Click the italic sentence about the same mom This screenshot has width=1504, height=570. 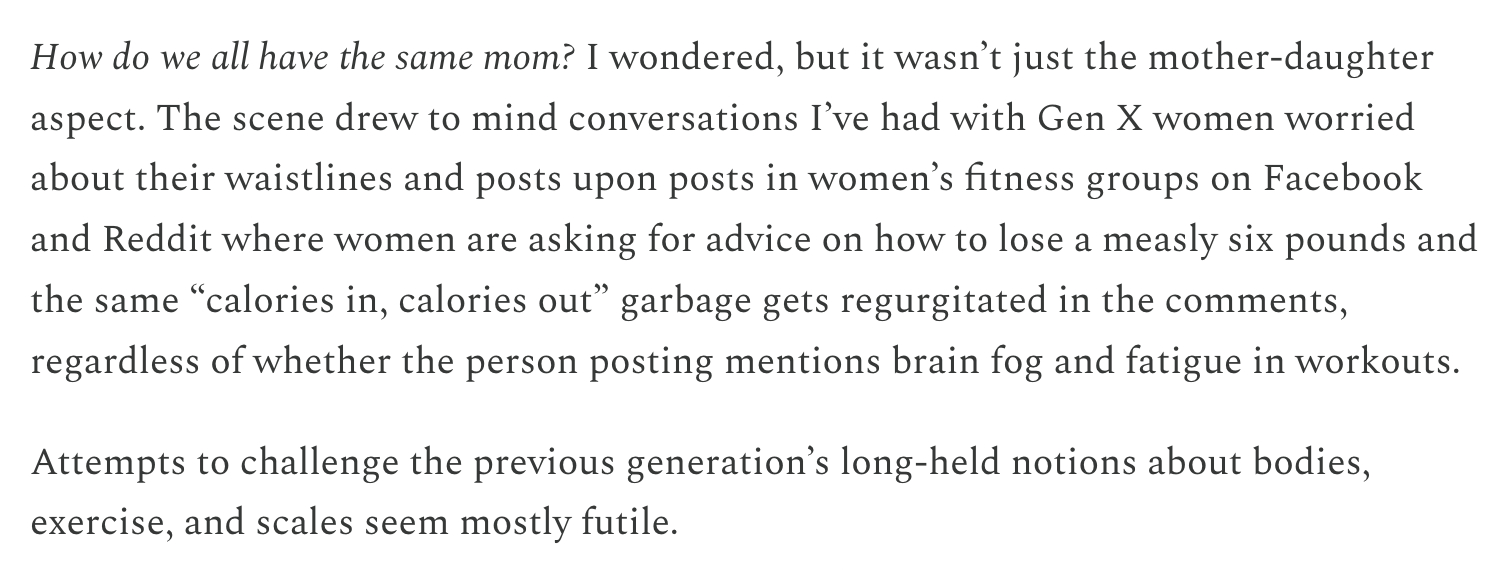click(302, 60)
